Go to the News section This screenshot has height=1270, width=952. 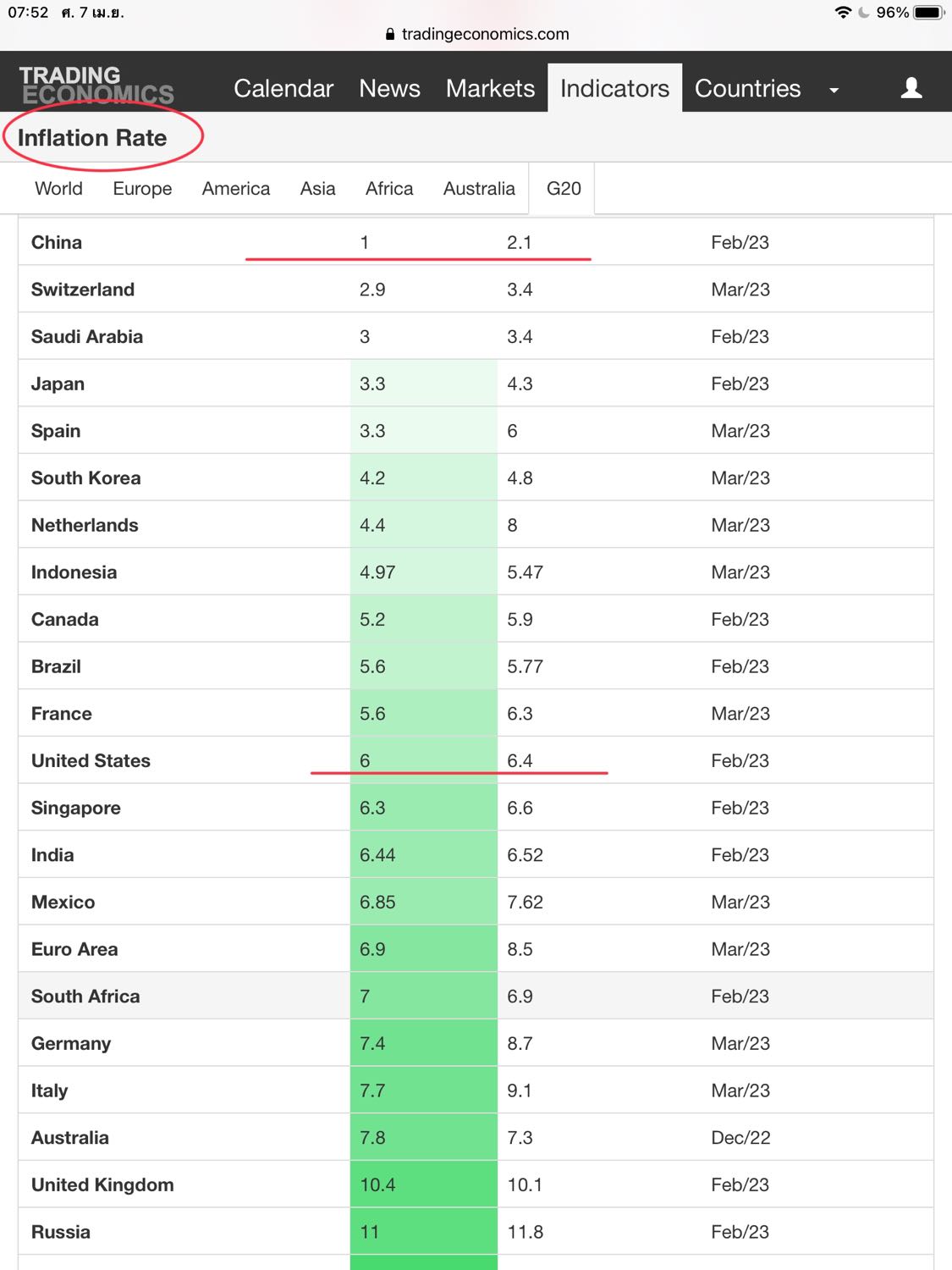point(389,88)
